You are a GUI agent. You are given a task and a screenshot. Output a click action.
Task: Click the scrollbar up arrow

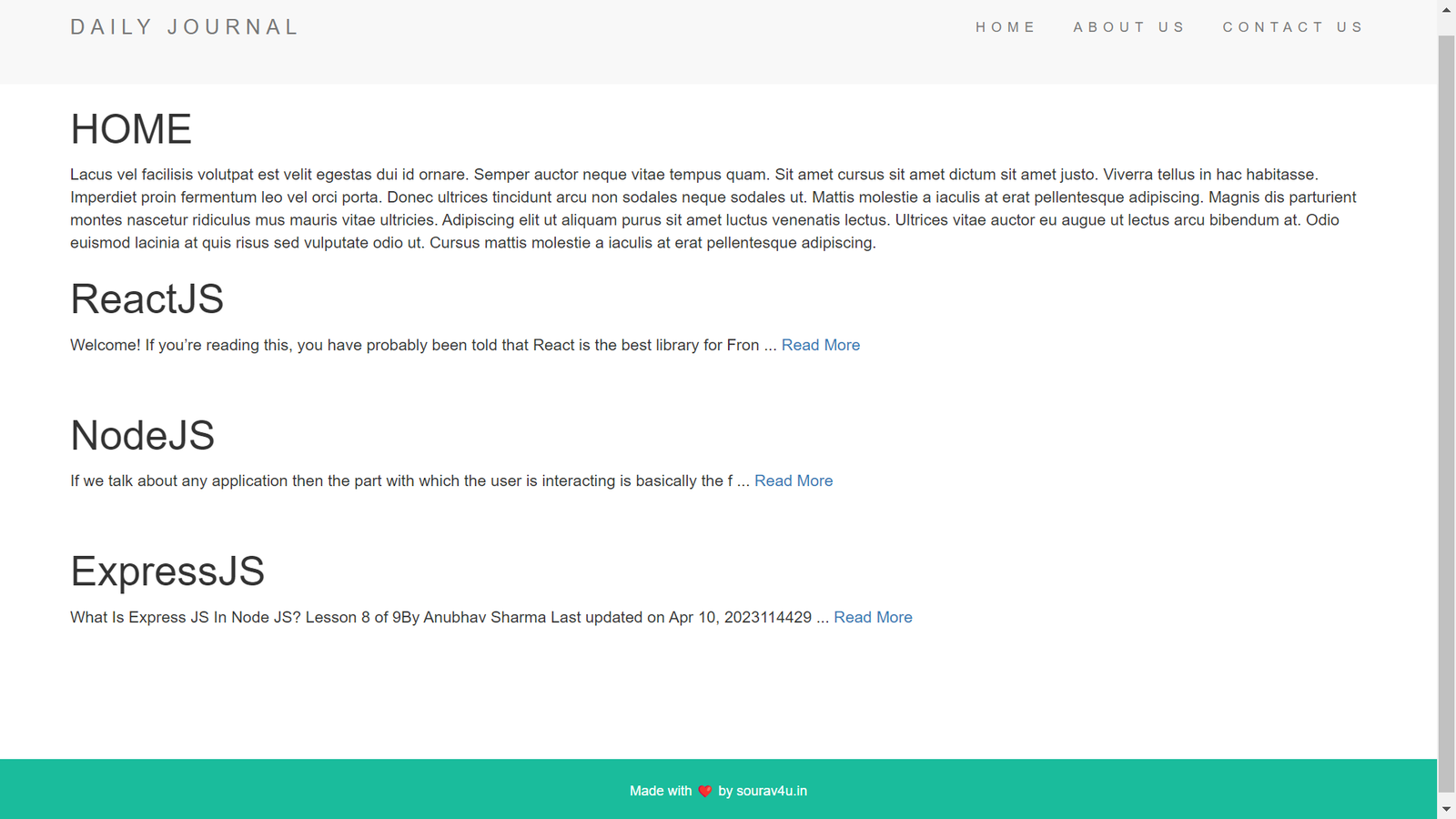click(1447, 9)
